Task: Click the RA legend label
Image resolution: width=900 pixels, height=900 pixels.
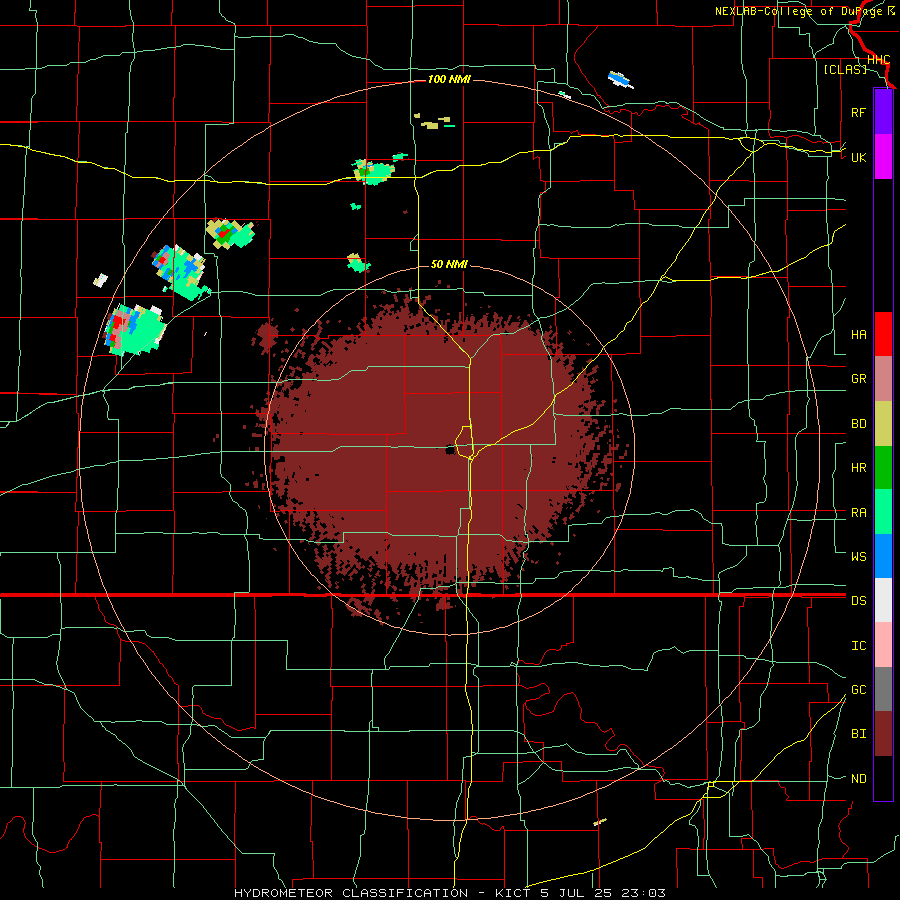Action: (858, 513)
